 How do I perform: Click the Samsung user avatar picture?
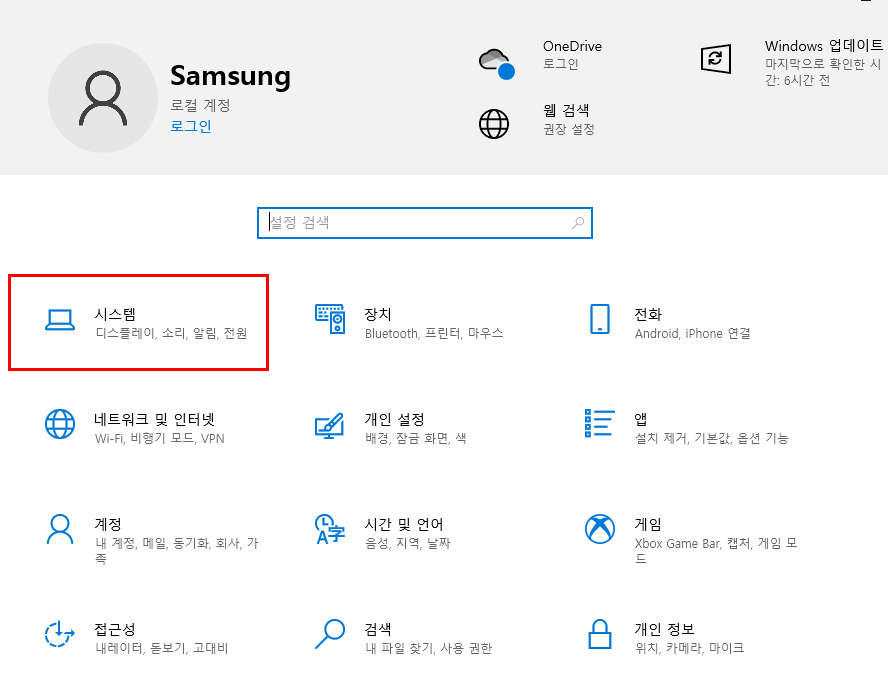click(x=103, y=98)
